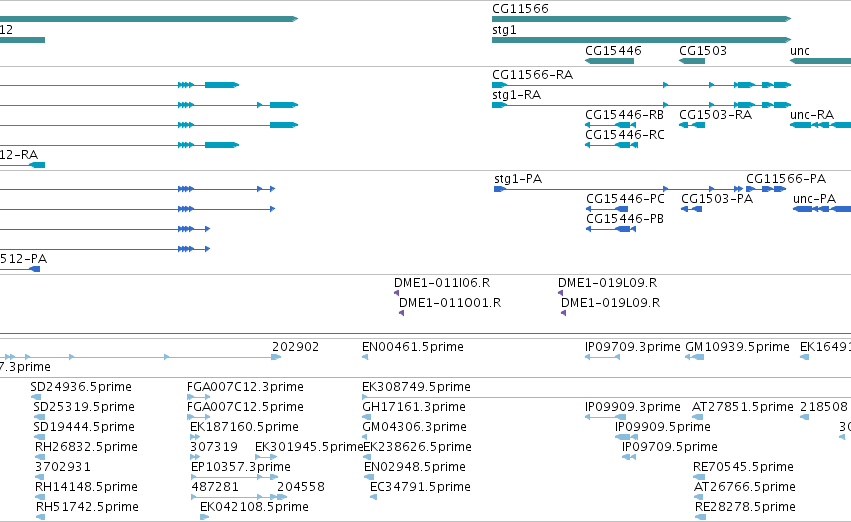Pick the CG15446-PB protein label
The image size is (851, 522).
625,219
